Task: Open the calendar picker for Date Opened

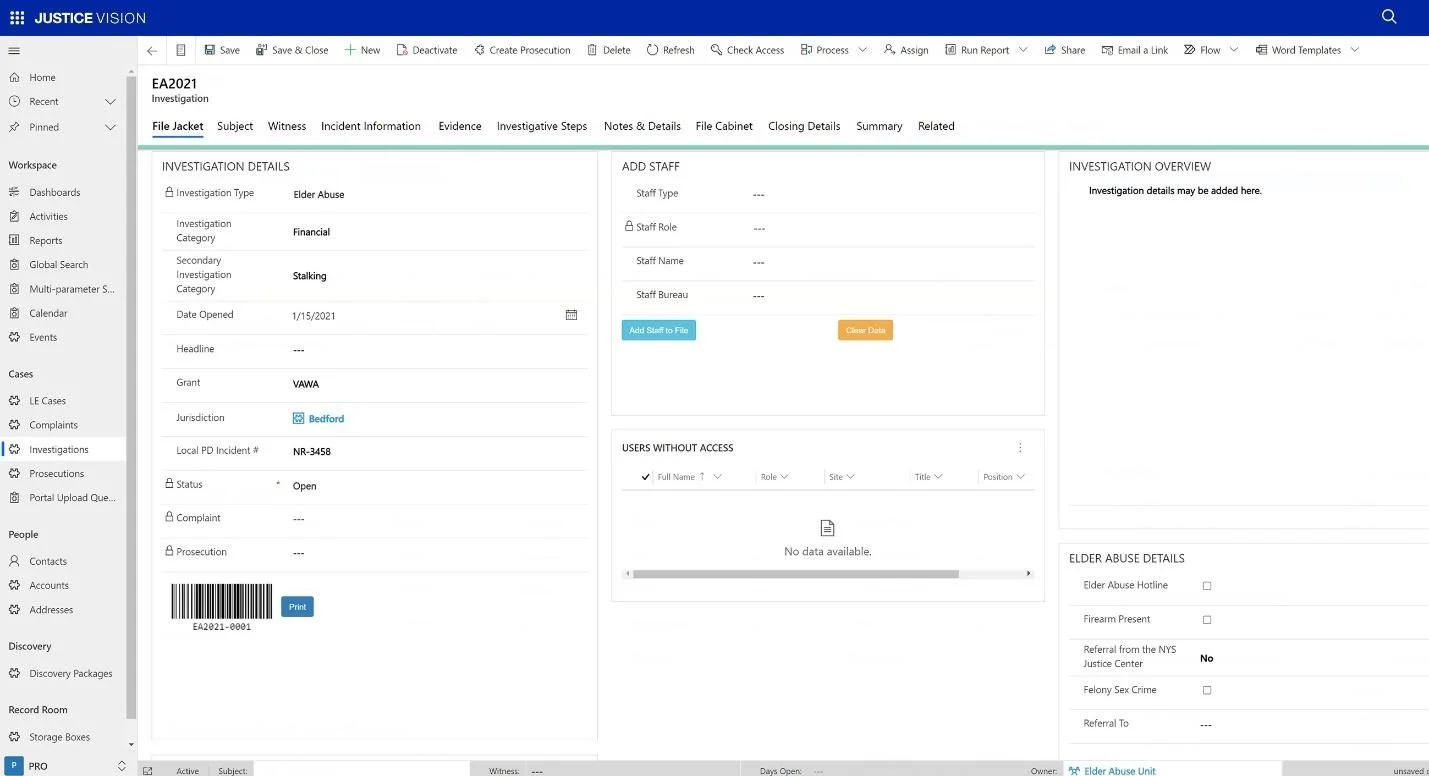Action: click(x=571, y=315)
